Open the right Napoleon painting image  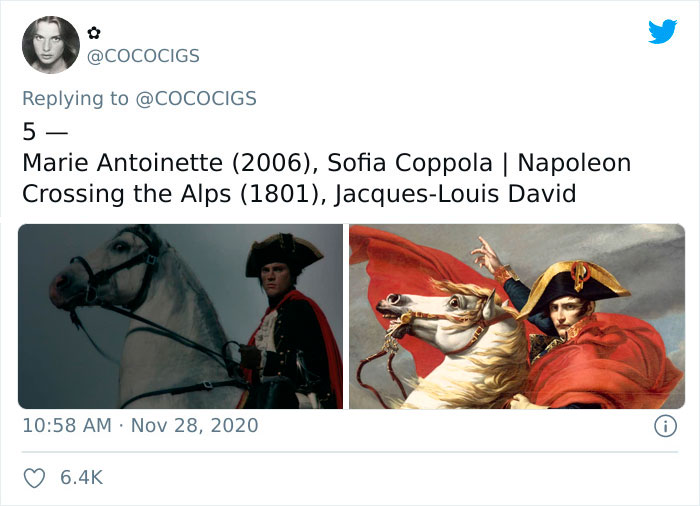516,316
